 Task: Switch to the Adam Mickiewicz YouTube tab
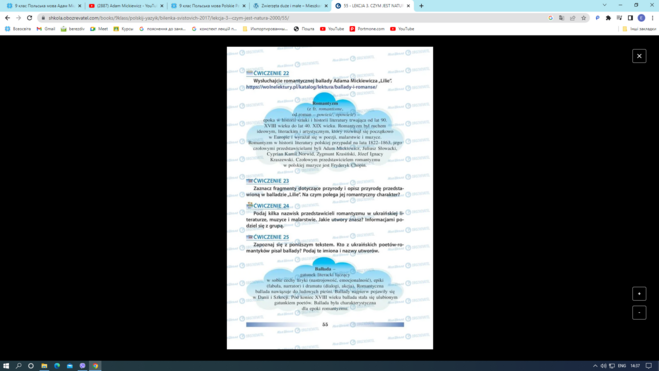127,6
